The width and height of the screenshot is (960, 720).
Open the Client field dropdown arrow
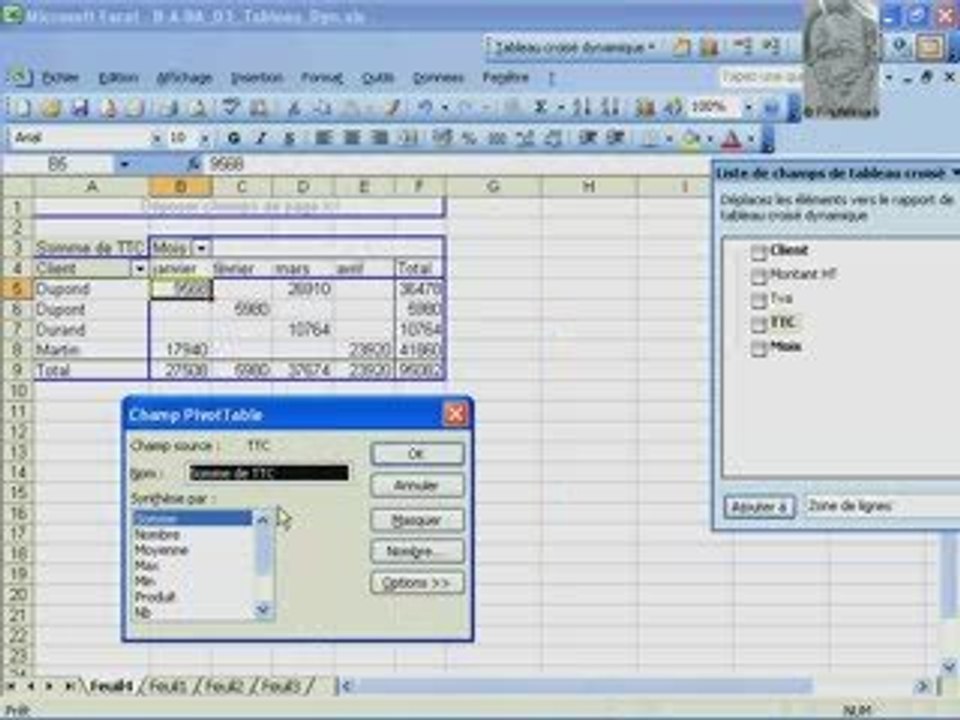click(x=140, y=269)
